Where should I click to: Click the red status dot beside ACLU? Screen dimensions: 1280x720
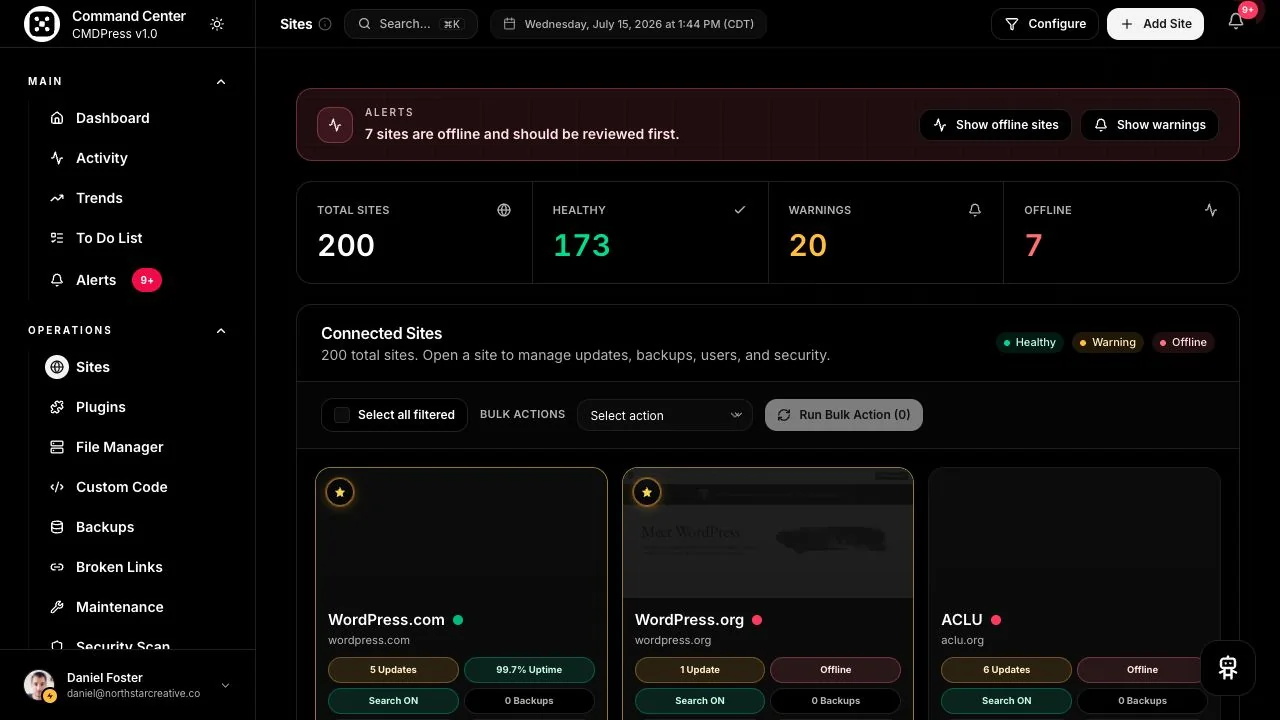[996, 620]
